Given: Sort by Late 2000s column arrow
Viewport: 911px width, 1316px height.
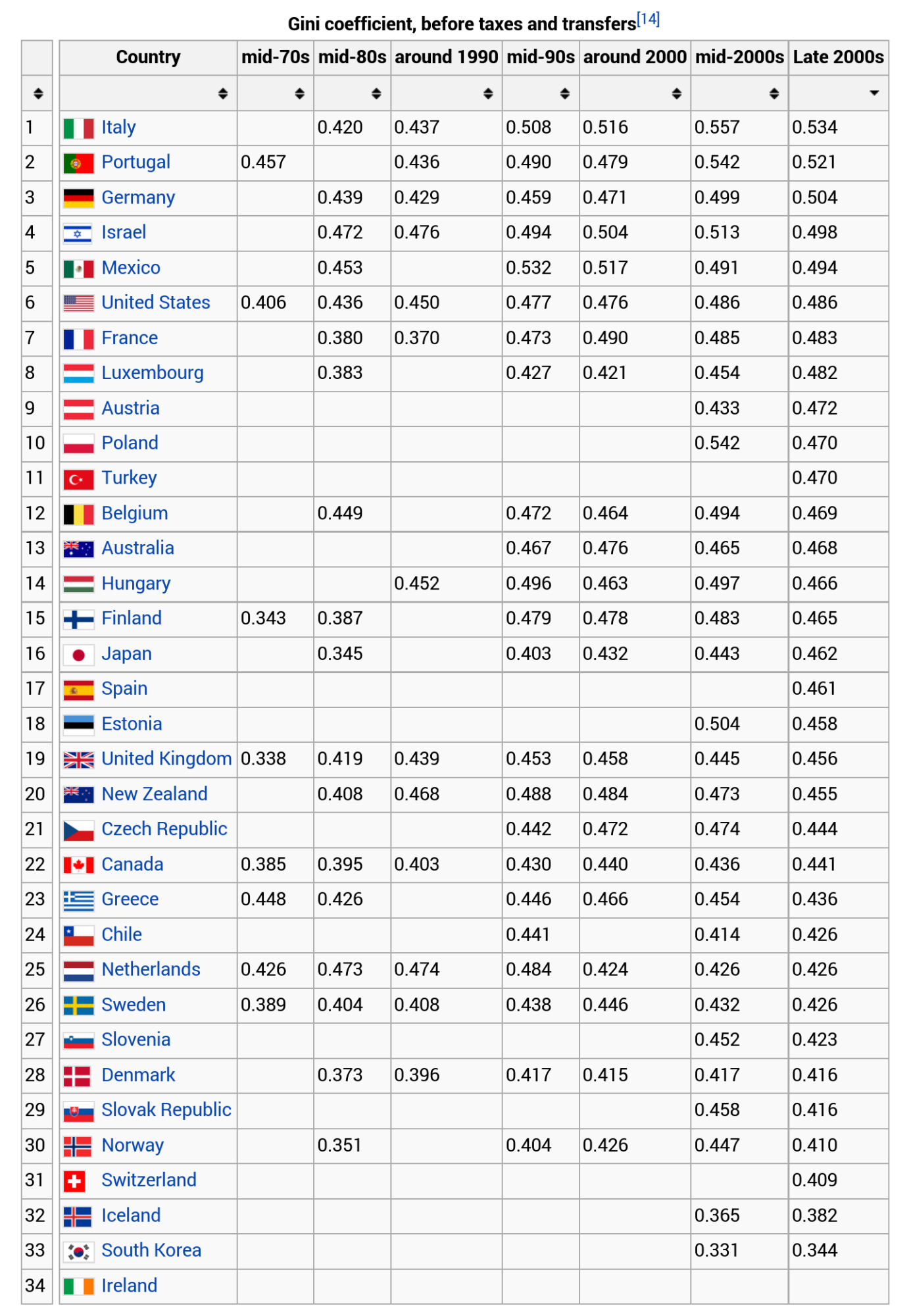Looking at the screenshot, I should [874, 93].
